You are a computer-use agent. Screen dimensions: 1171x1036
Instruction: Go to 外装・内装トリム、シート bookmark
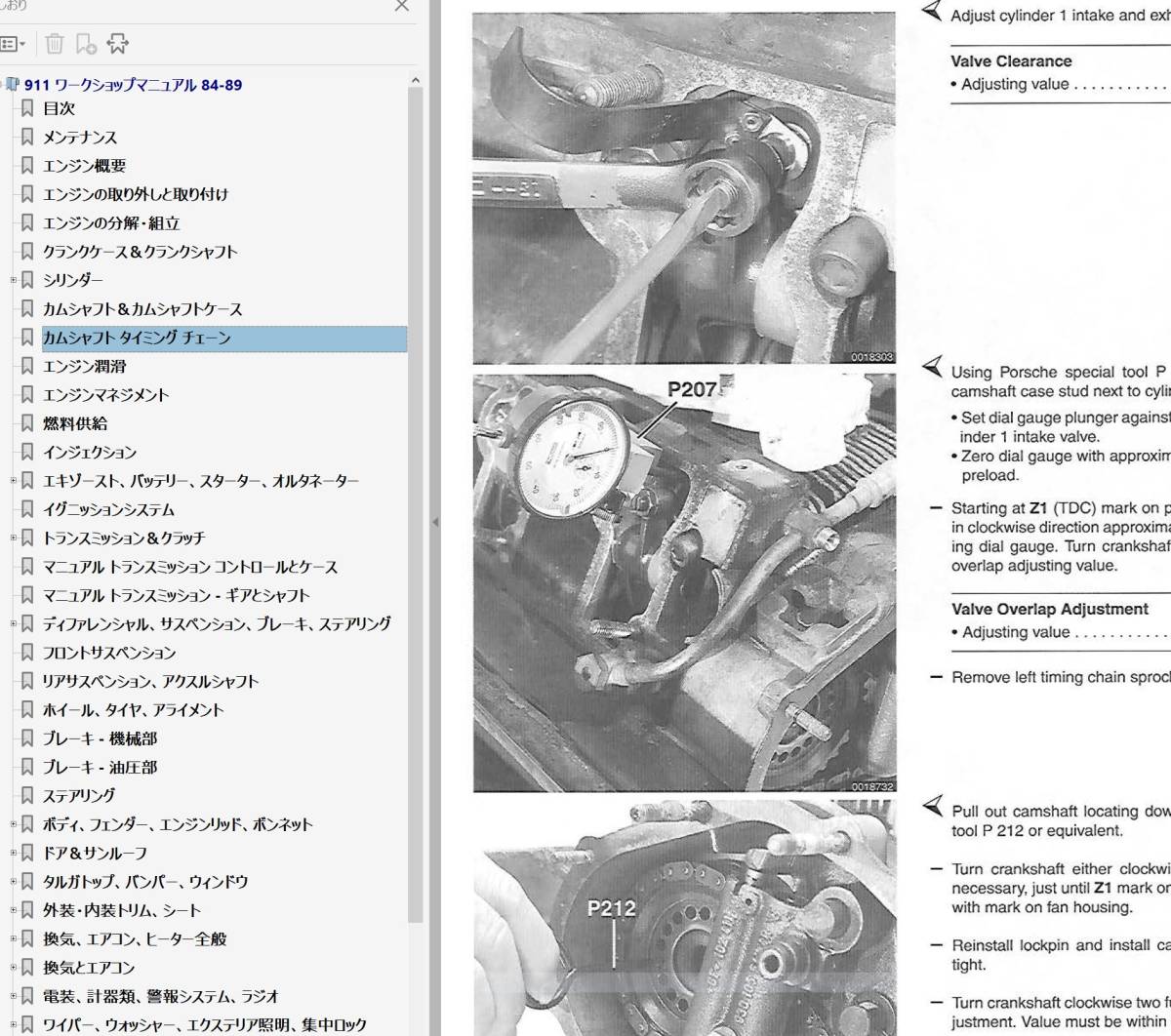tap(122, 910)
